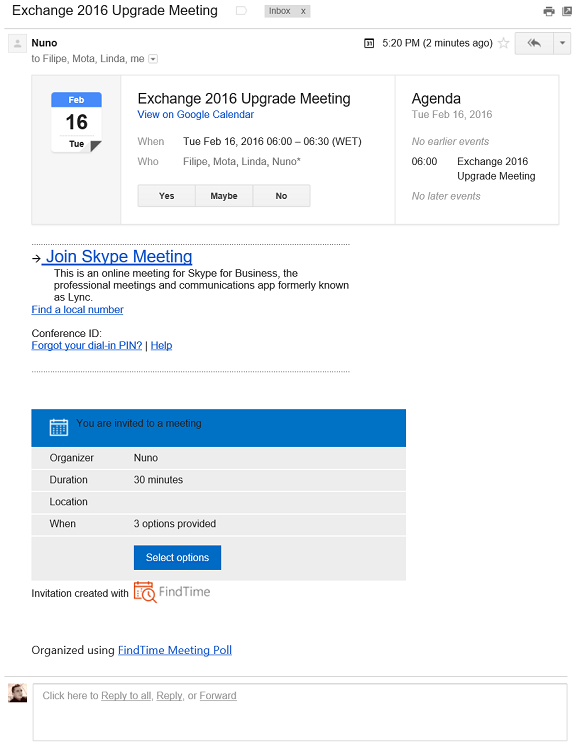Remove the Inbox label with x
The width and height of the screenshot is (575, 745).
click(x=303, y=11)
